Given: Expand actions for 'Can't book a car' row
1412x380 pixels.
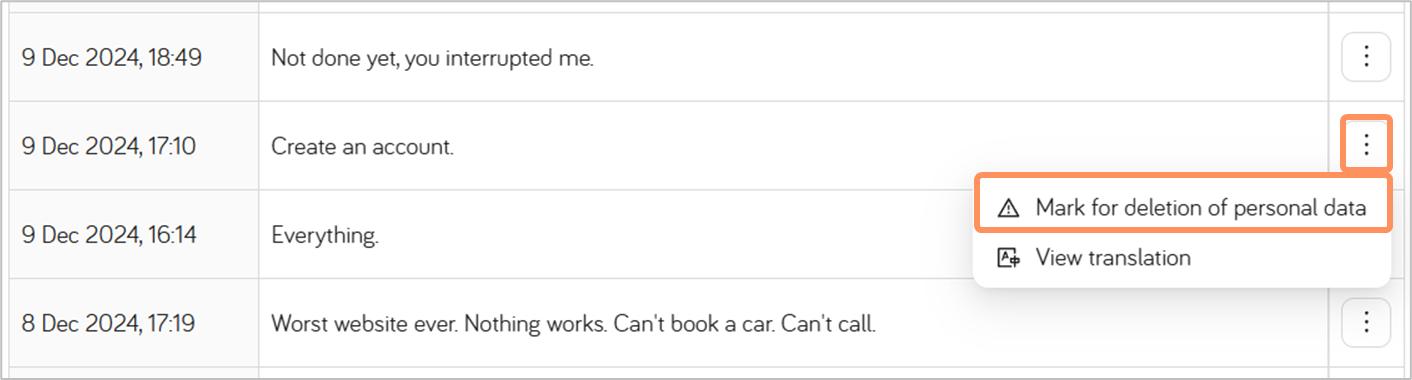Looking at the screenshot, I should (x=1365, y=322).
